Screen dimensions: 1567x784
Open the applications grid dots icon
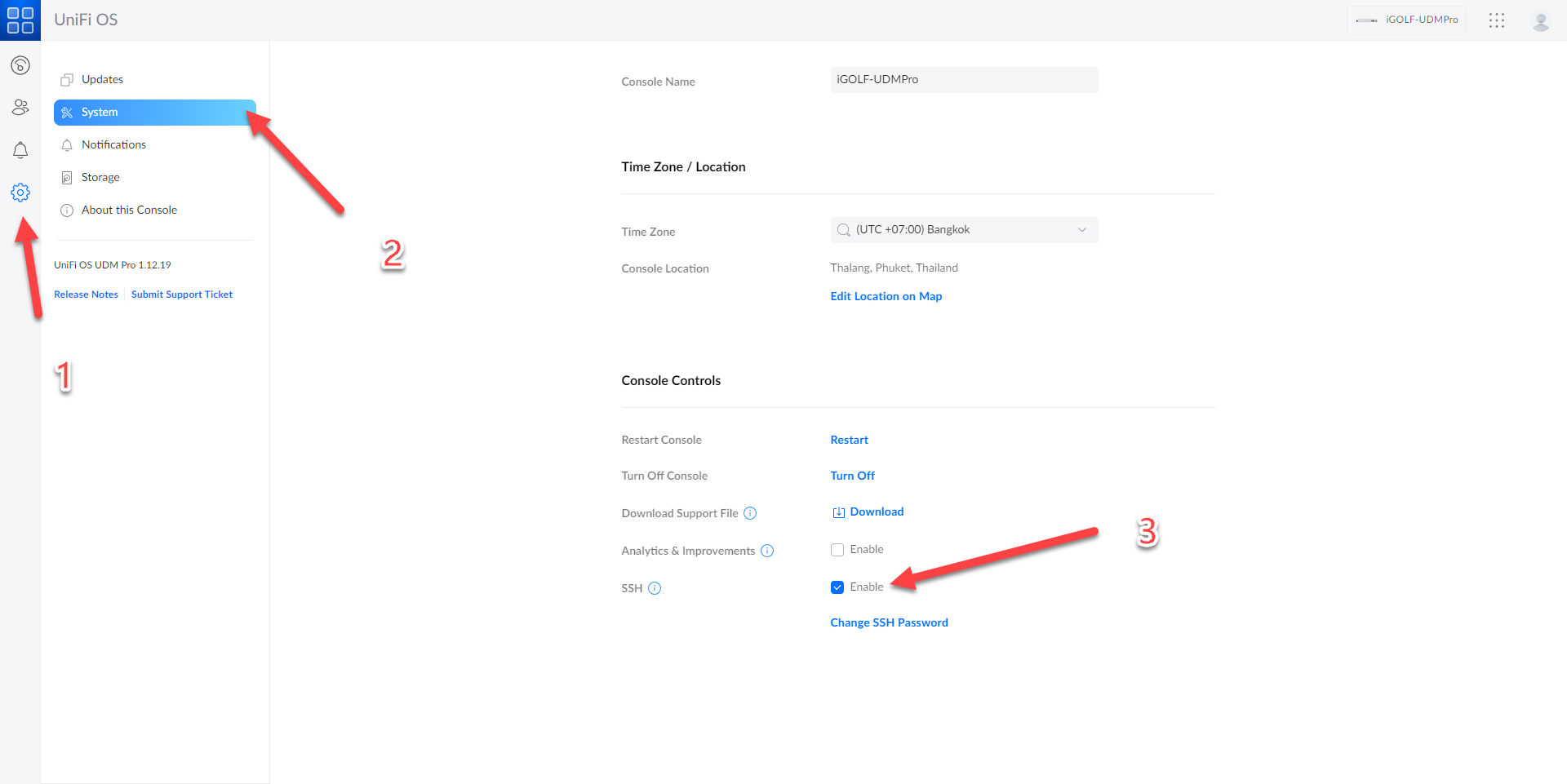point(1497,20)
